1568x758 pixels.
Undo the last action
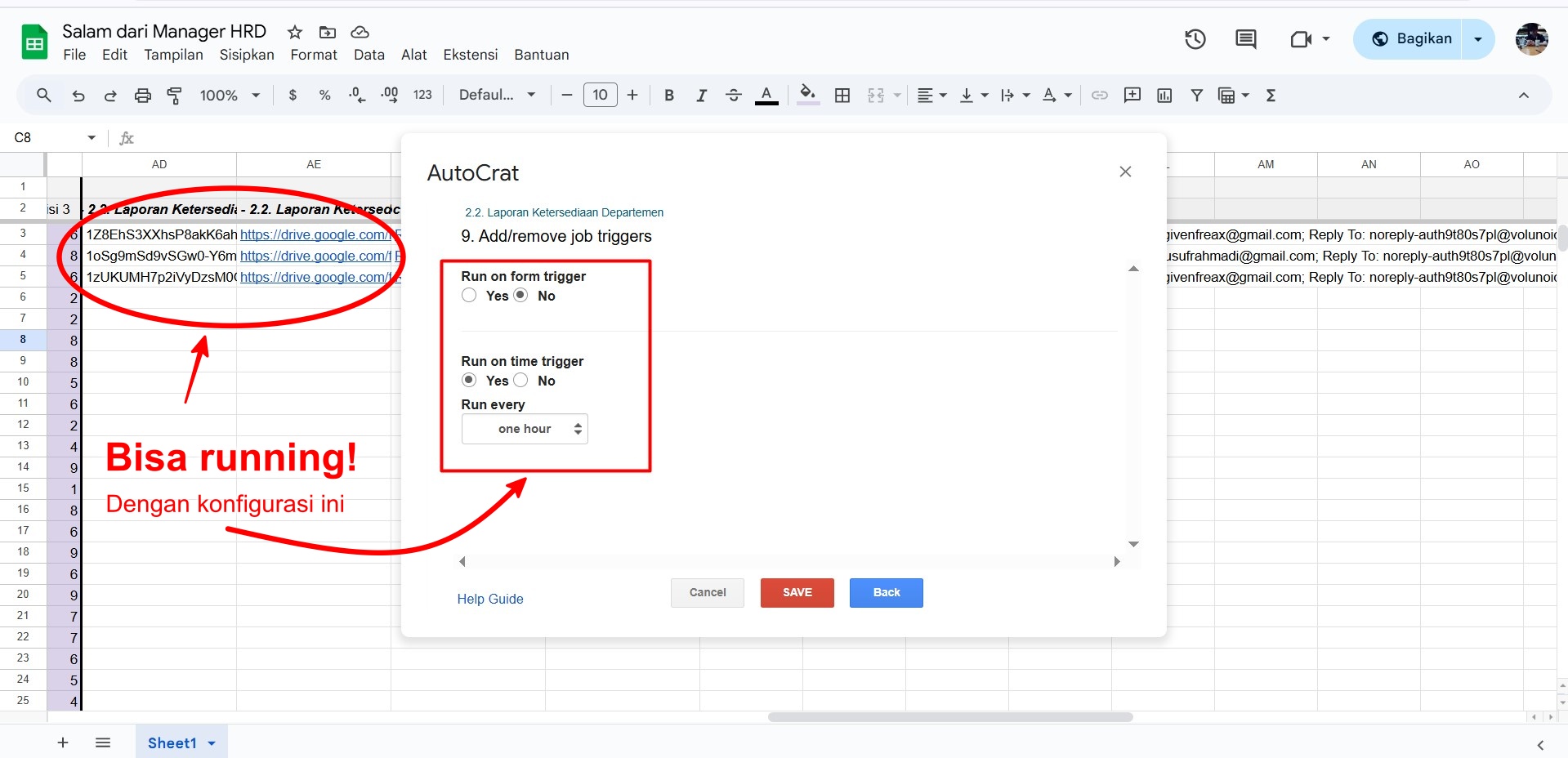click(78, 95)
